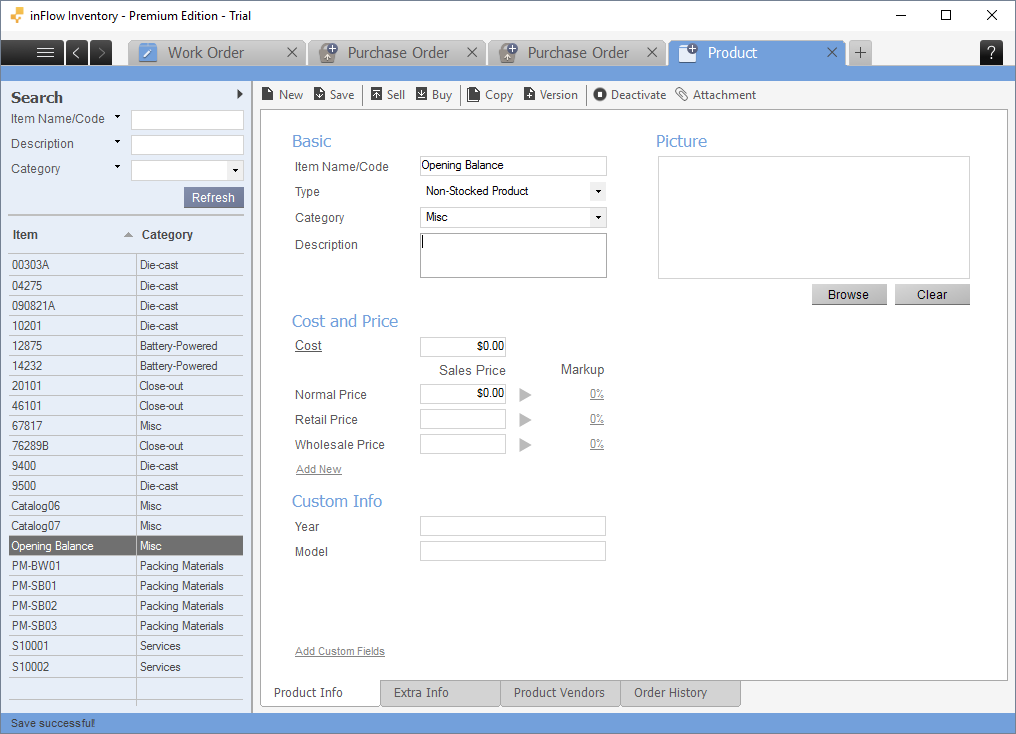Viewport: 1016px width, 734px height.
Task: Select the Product Info tab
Action: (320, 693)
